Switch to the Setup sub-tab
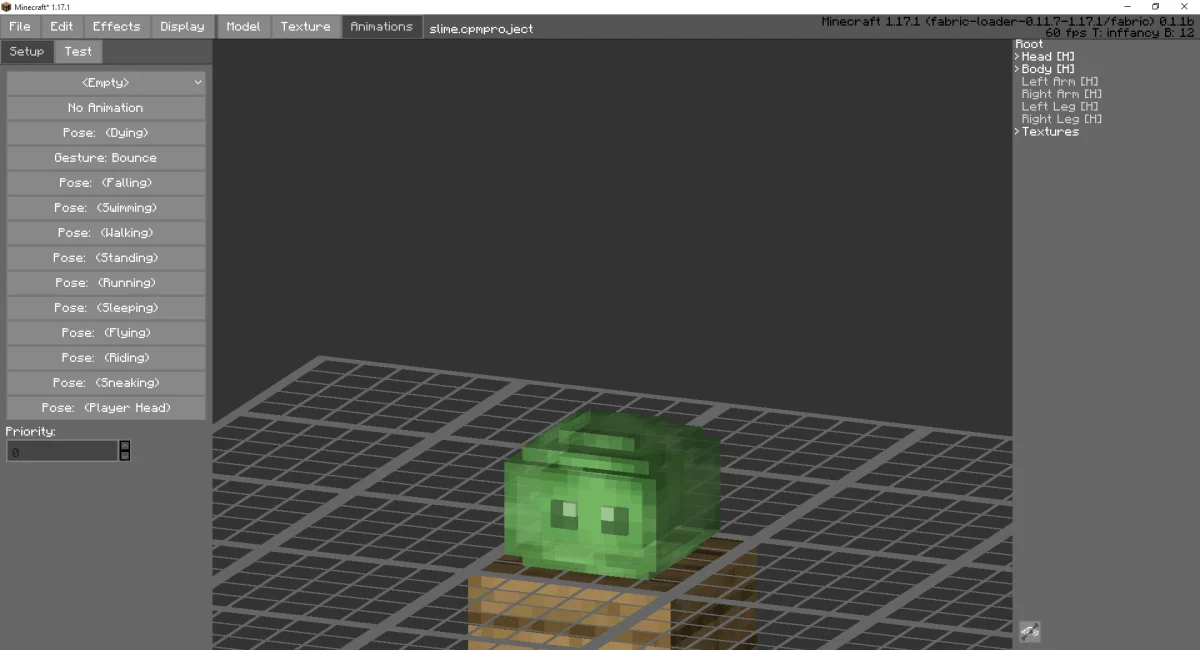The width and height of the screenshot is (1200, 650). 27,51
